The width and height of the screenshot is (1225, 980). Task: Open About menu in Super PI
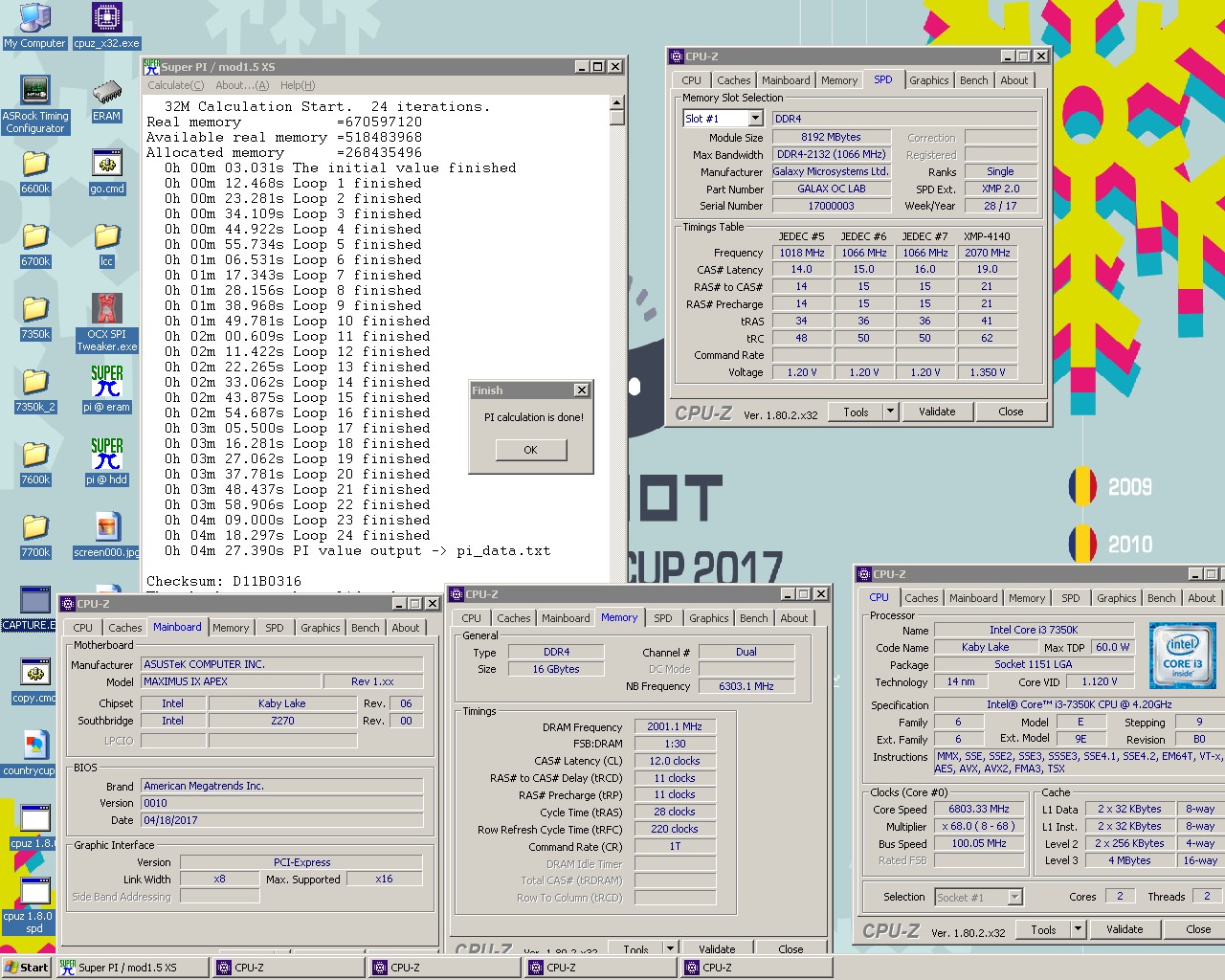242,85
